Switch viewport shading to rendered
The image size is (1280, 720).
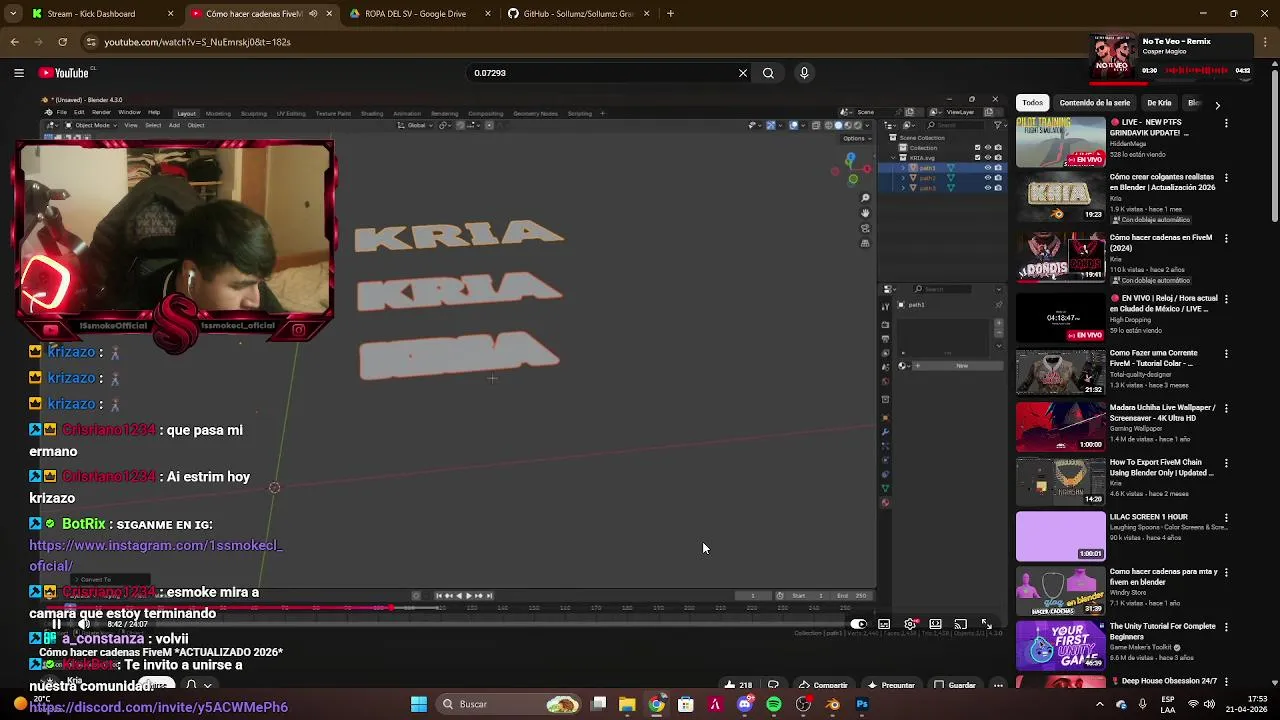(856, 125)
